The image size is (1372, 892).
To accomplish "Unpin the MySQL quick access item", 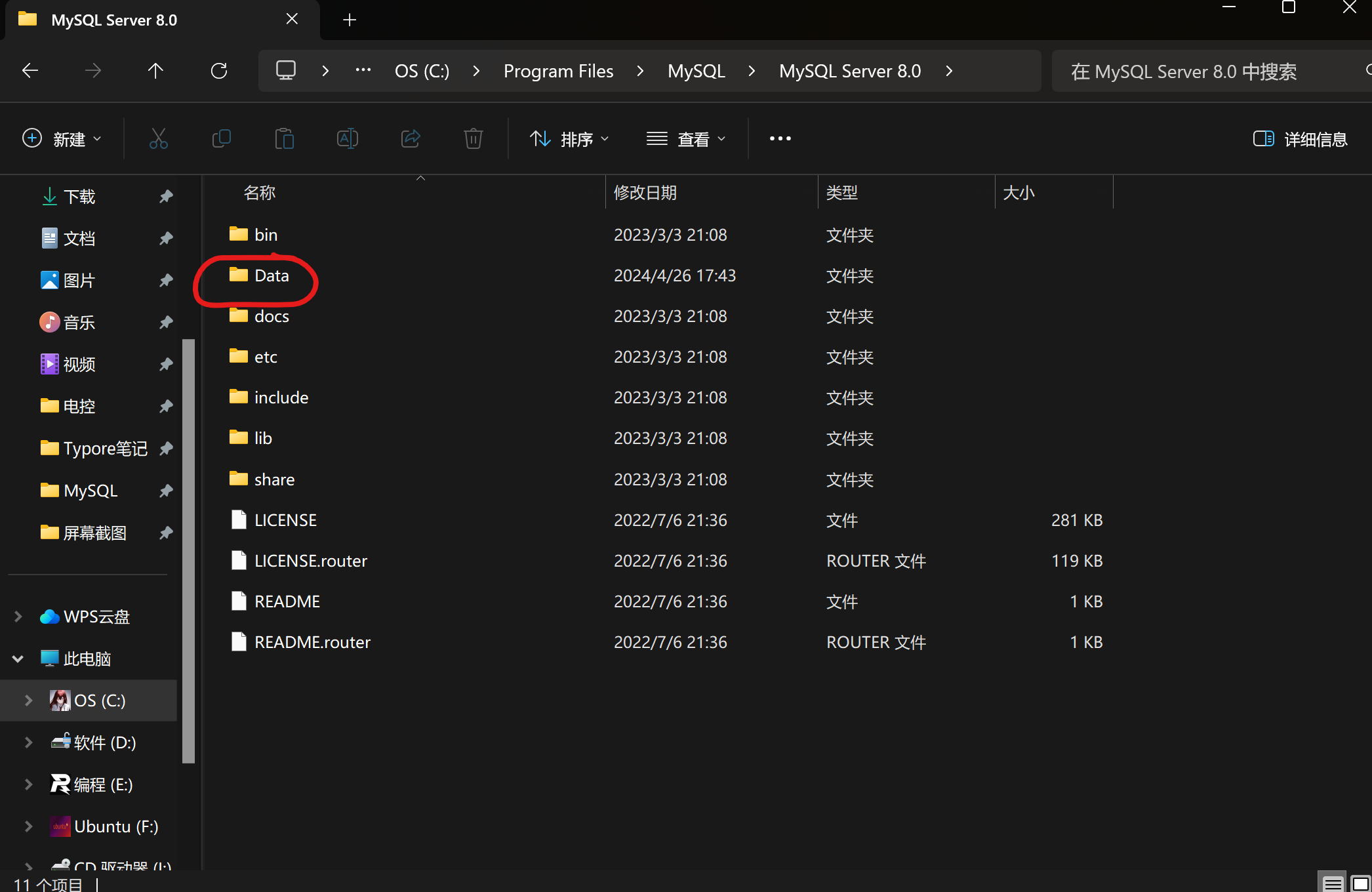I will pos(166,491).
